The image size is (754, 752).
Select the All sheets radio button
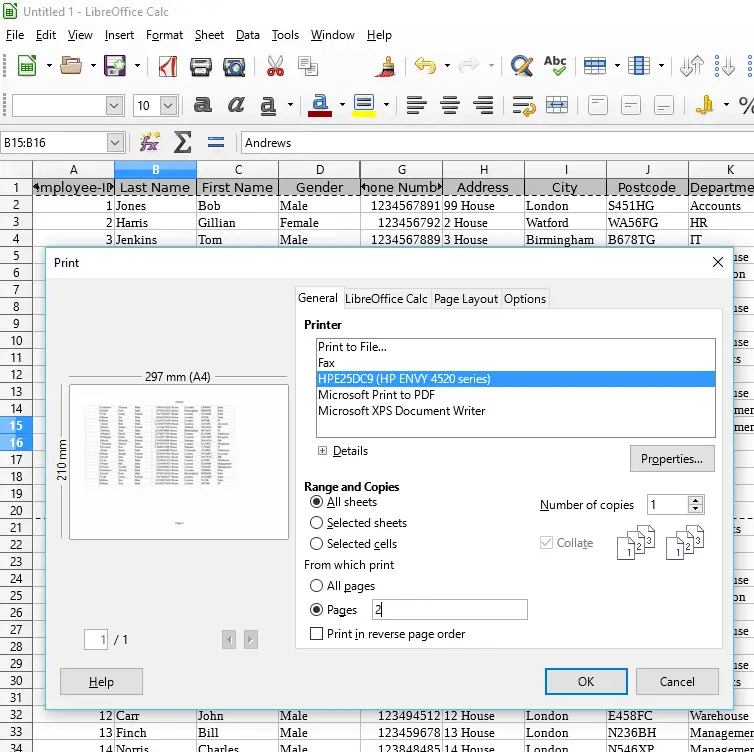(316, 501)
